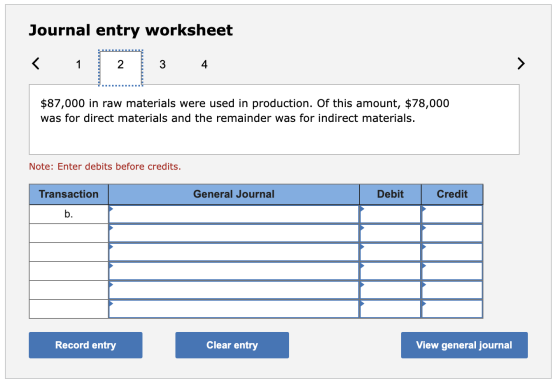Open entry tab 4
Viewport: 560px width, 388px height.
[x=204, y=64]
